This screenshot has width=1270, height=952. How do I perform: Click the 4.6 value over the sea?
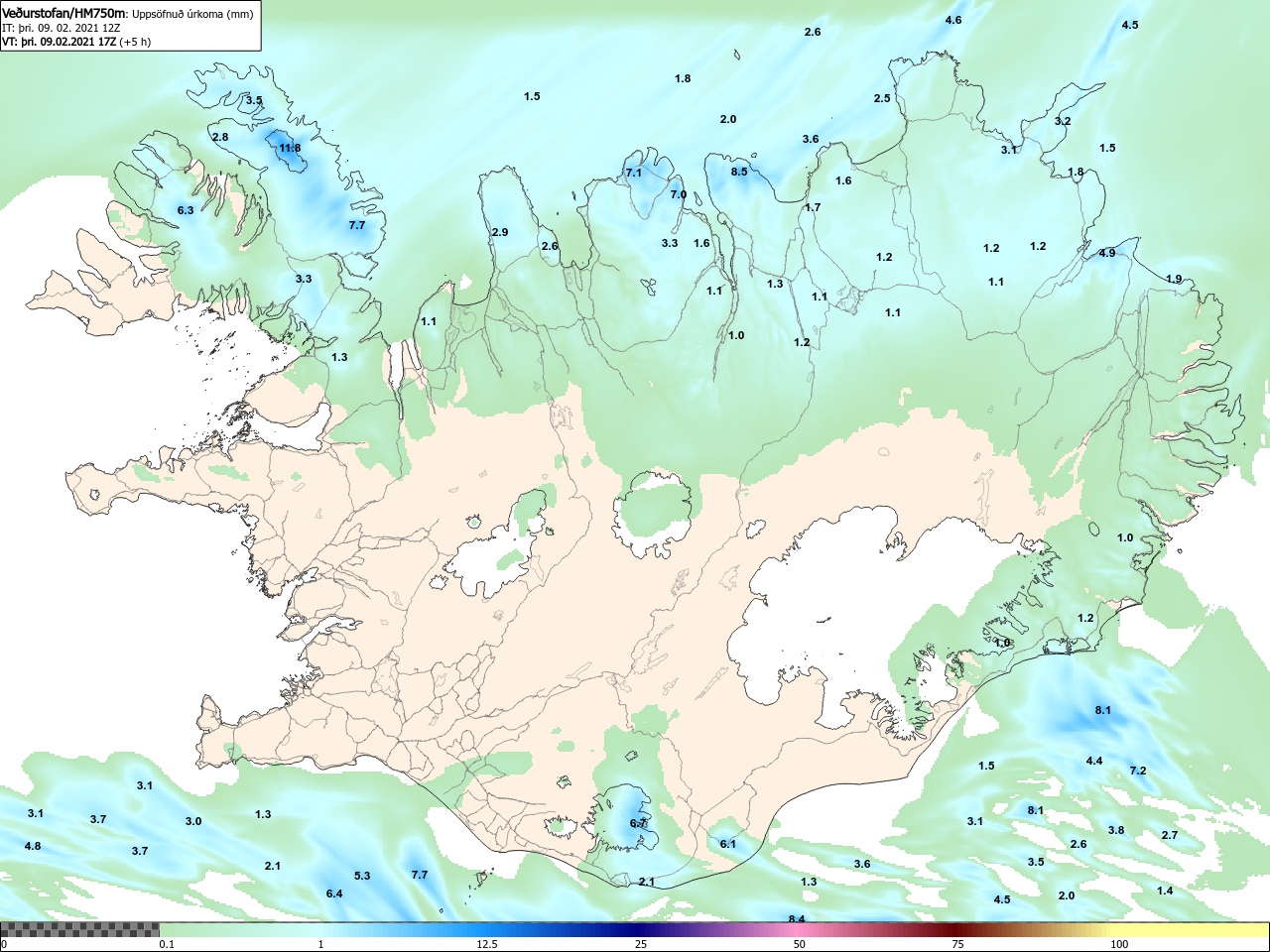pyautogui.click(x=953, y=20)
